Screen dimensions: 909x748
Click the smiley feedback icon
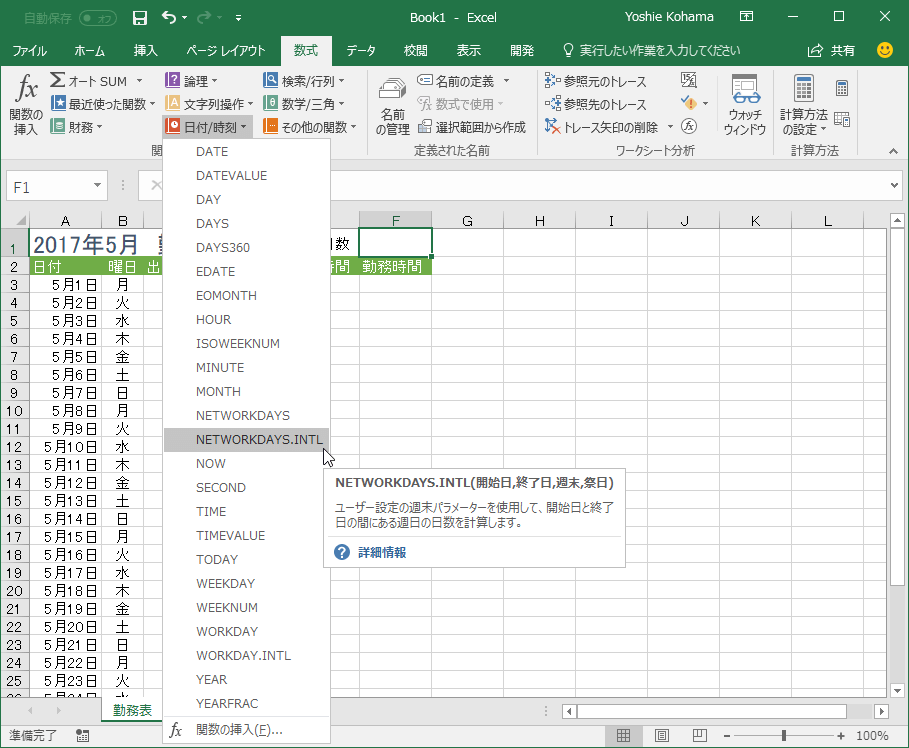tap(884, 50)
